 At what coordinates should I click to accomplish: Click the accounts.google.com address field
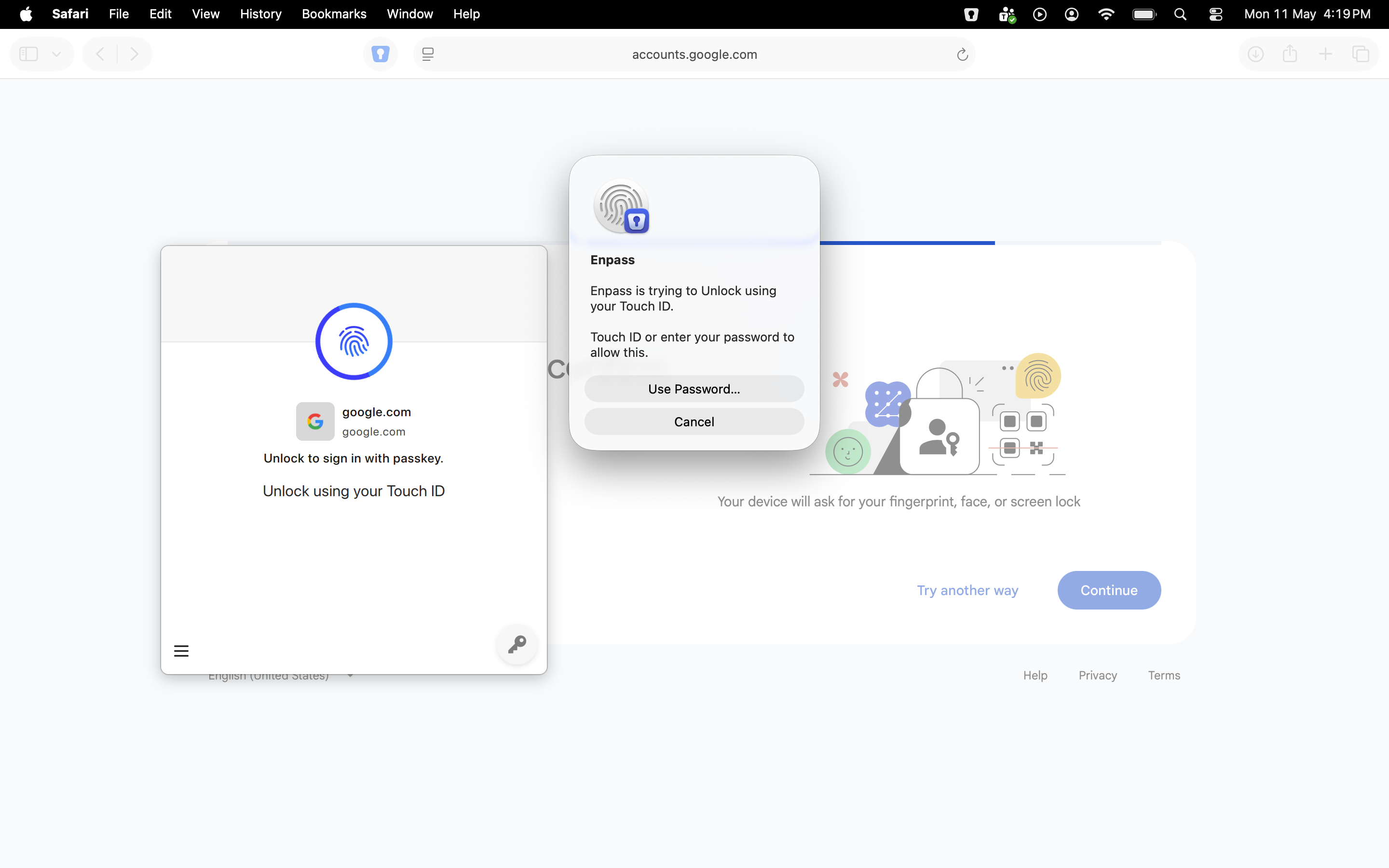(694, 54)
